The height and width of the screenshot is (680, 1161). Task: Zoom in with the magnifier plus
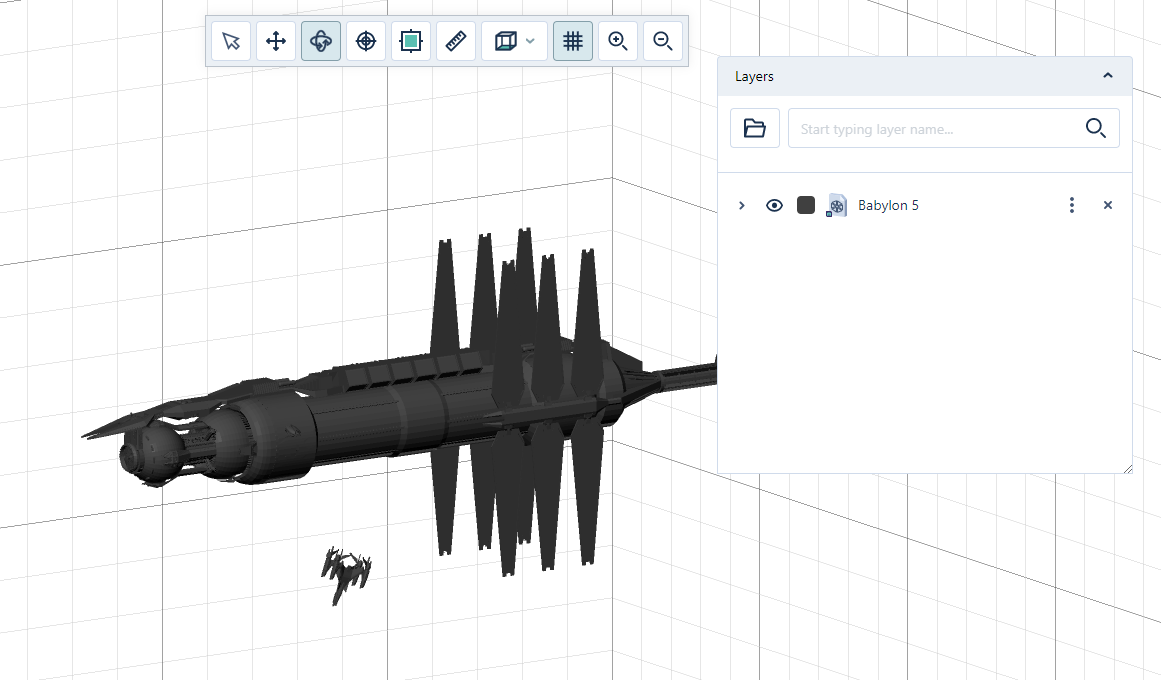click(x=618, y=41)
